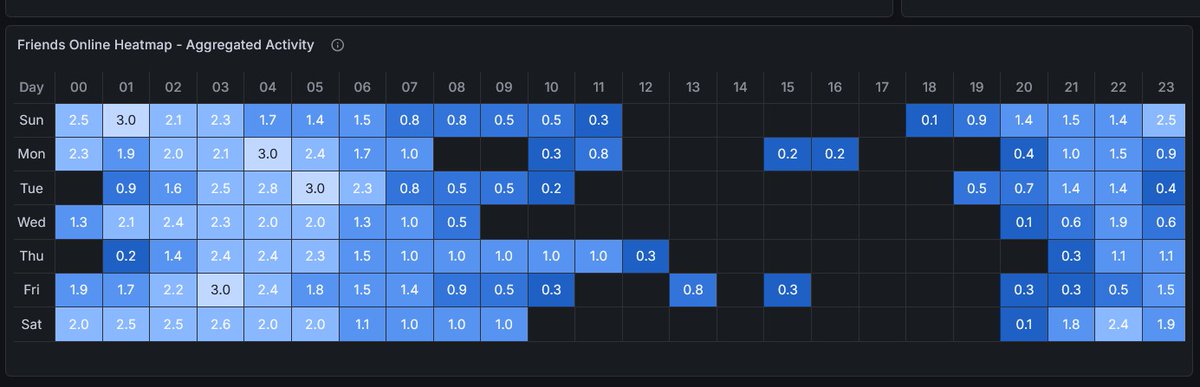The image size is (1200, 387).
Task: Click the Tuesday 23 cell showing 0.4
Action: pyautogui.click(x=1165, y=188)
